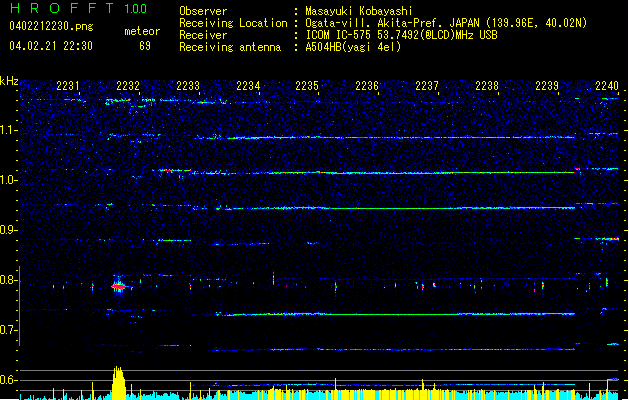Click the 2233 time marker
This screenshot has width=629, height=400.
(x=188, y=85)
